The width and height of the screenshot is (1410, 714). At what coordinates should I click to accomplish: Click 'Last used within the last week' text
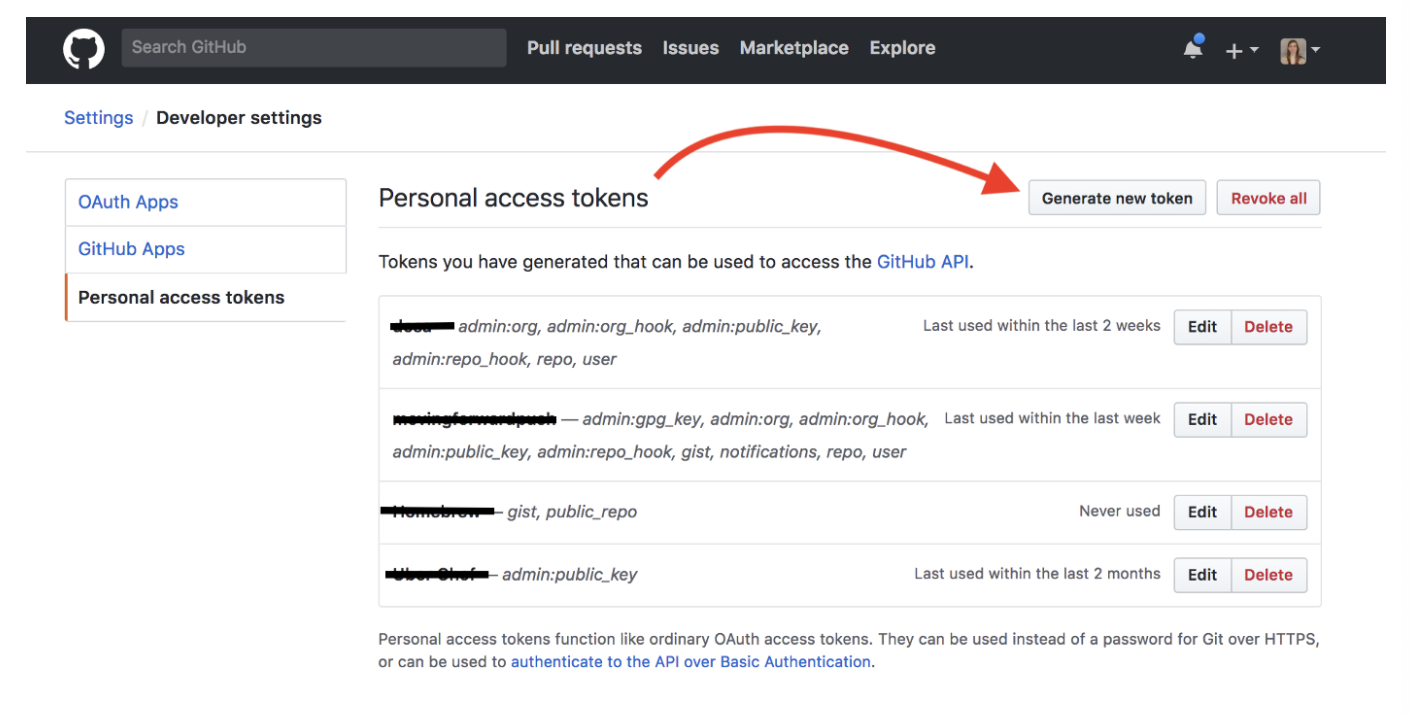[1052, 418]
